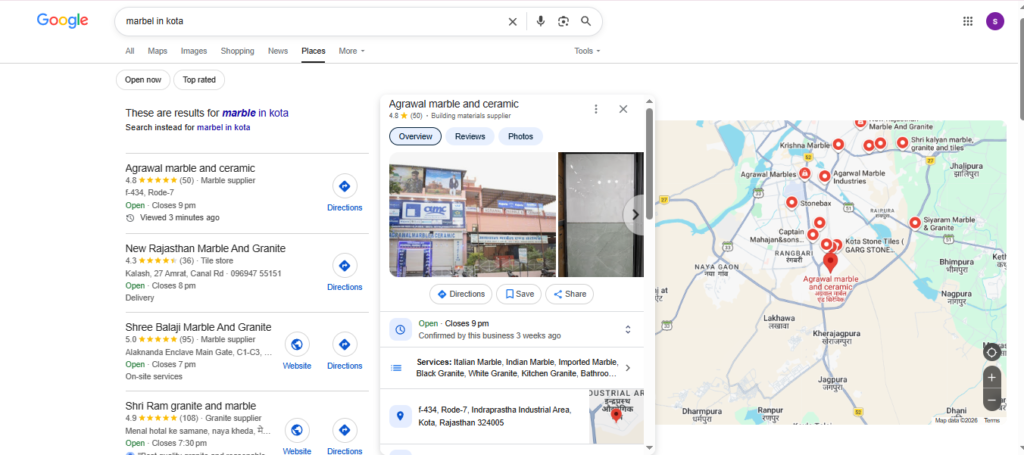The width and height of the screenshot is (1024, 455).
Task: Expand the Services list chevron
Action: pos(628,368)
